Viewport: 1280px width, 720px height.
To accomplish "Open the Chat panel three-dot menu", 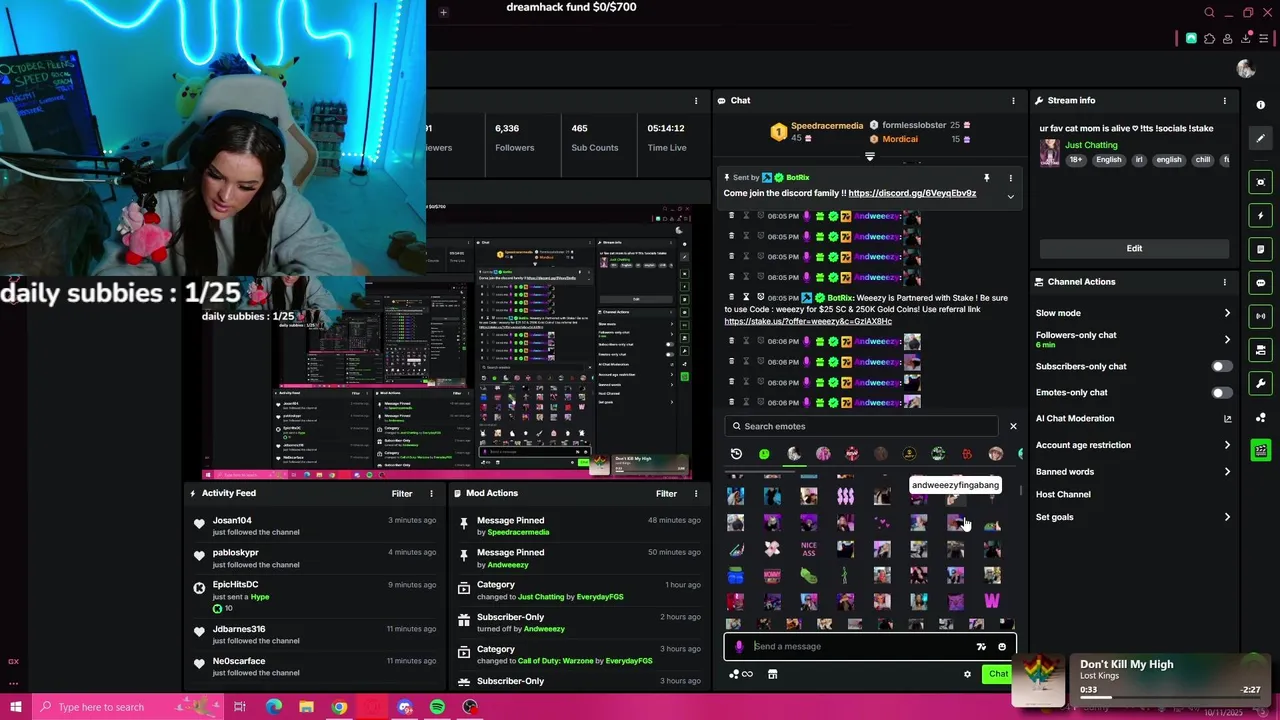I will point(1013,100).
